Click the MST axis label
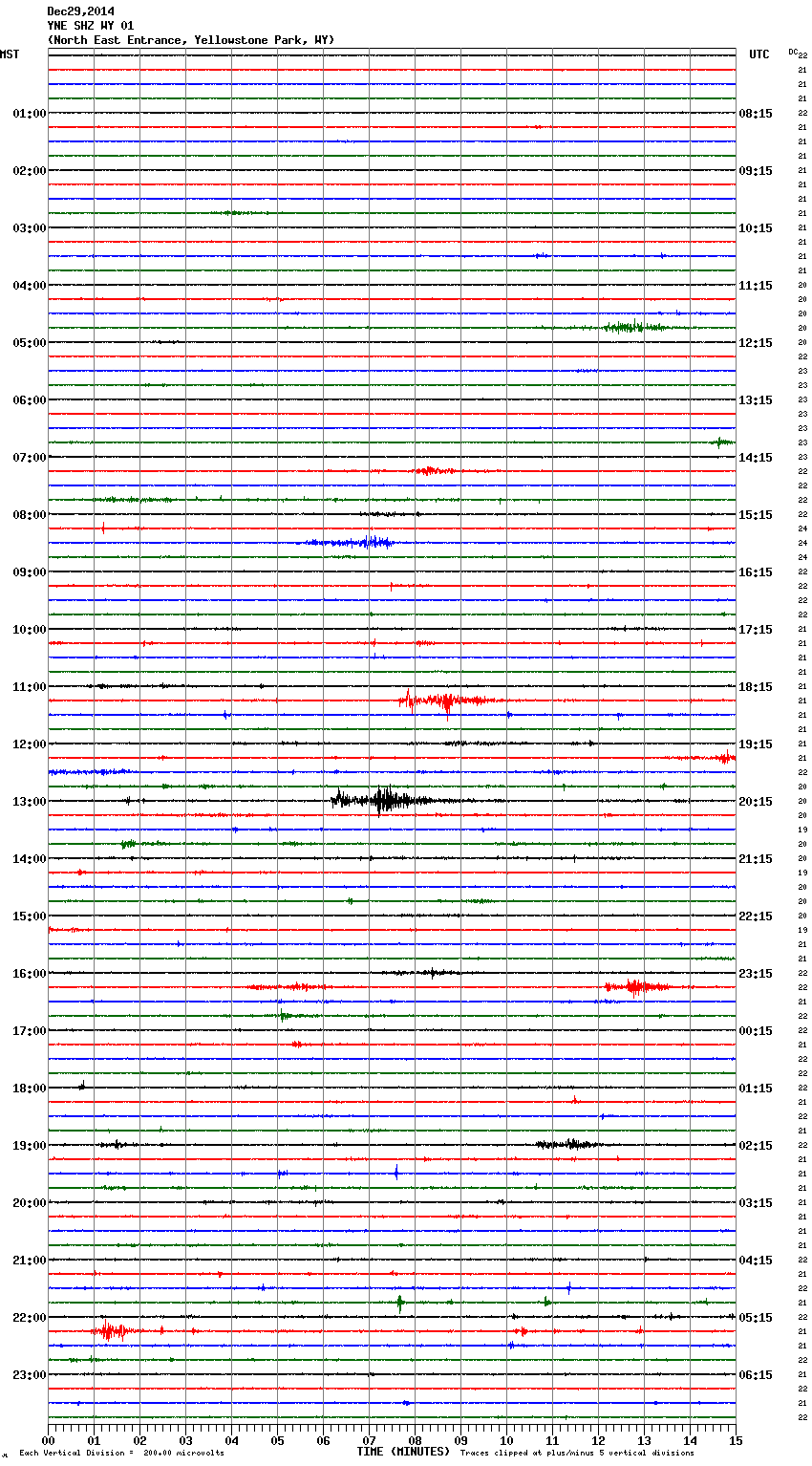The image size is (812, 1466). point(10,54)
